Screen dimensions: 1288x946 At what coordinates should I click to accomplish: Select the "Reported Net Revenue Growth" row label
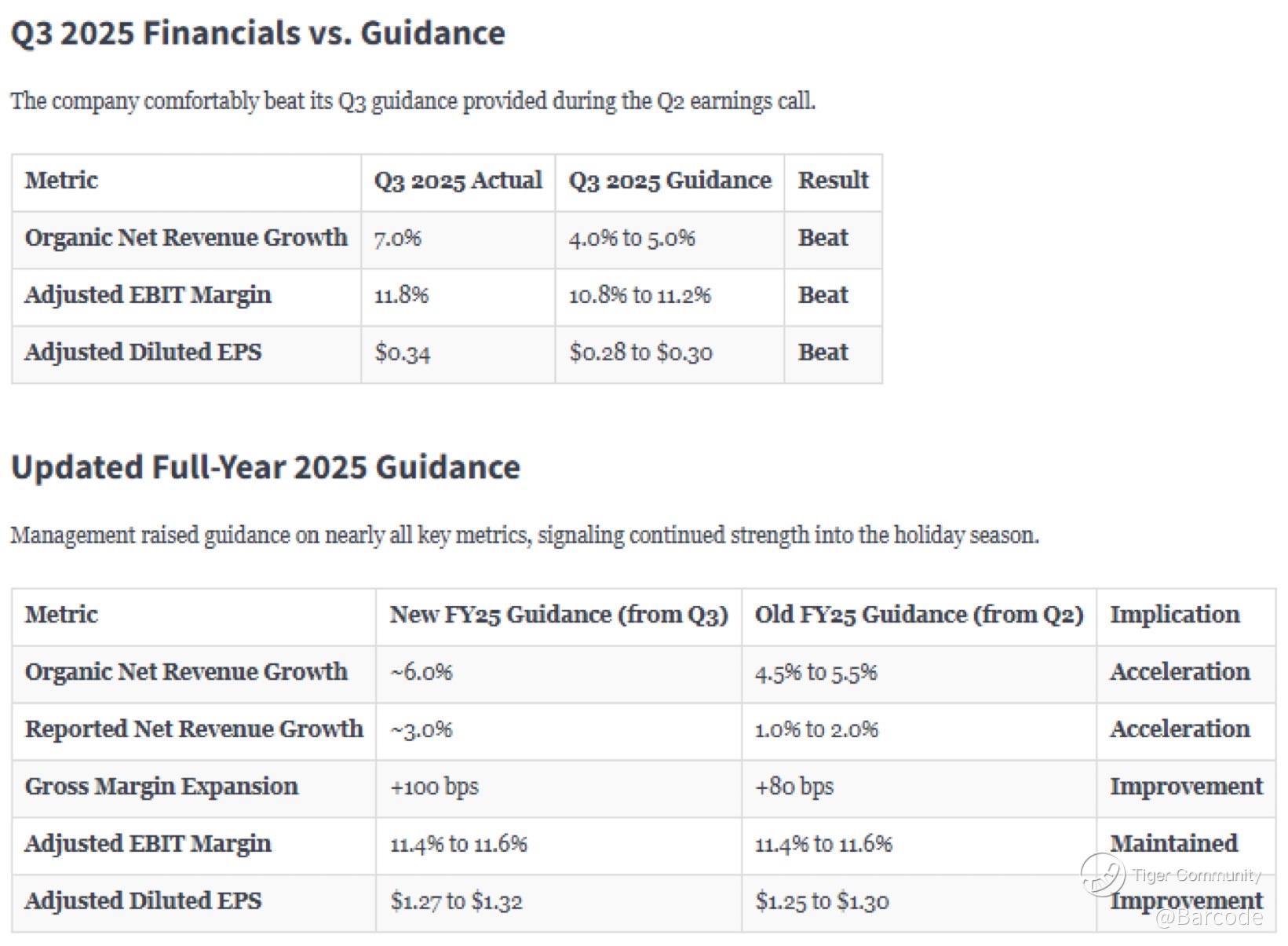[x=194, y=729]
